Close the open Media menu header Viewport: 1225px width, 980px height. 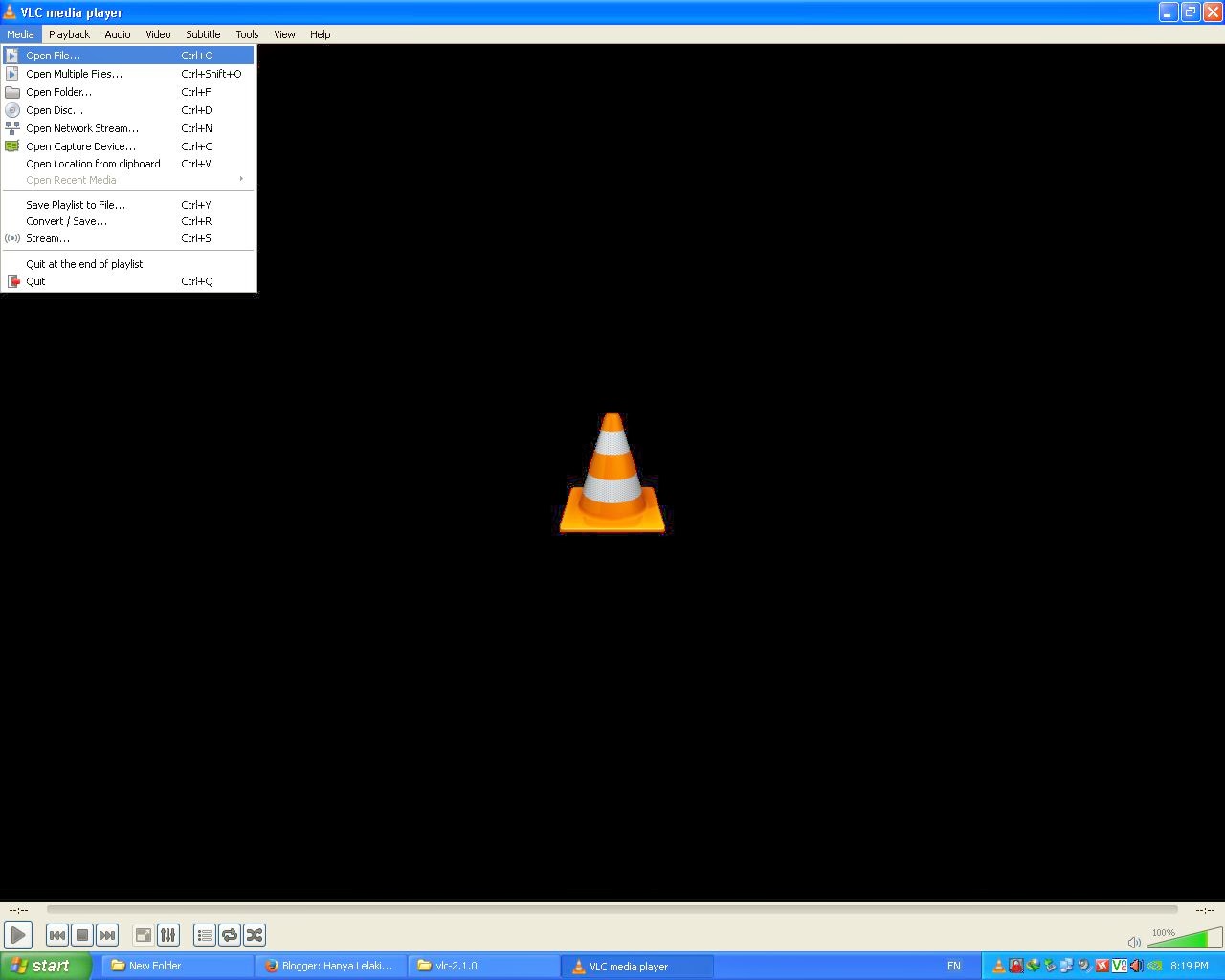[20, 34]
